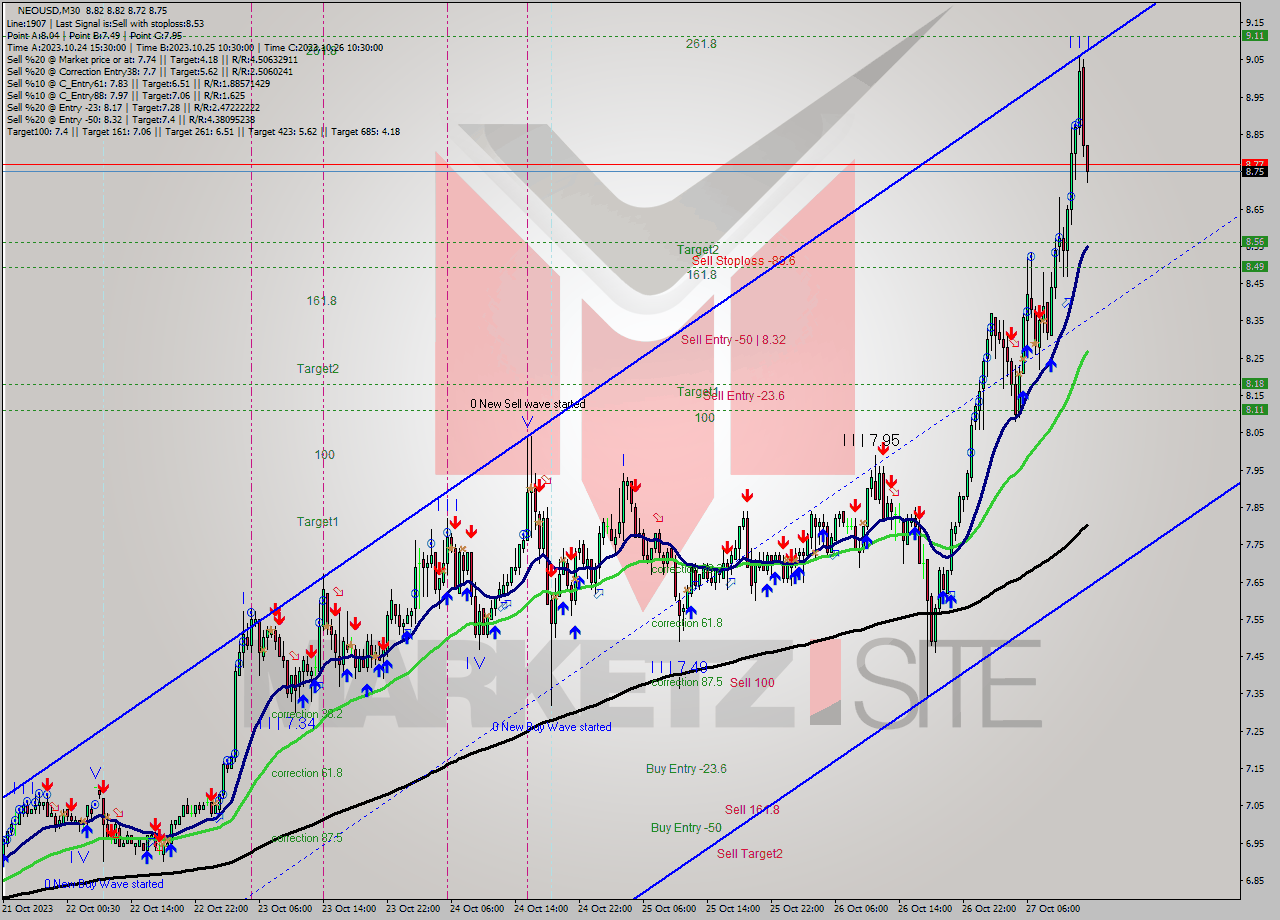Click the green 8.49 price tag

pos(1255,267)
